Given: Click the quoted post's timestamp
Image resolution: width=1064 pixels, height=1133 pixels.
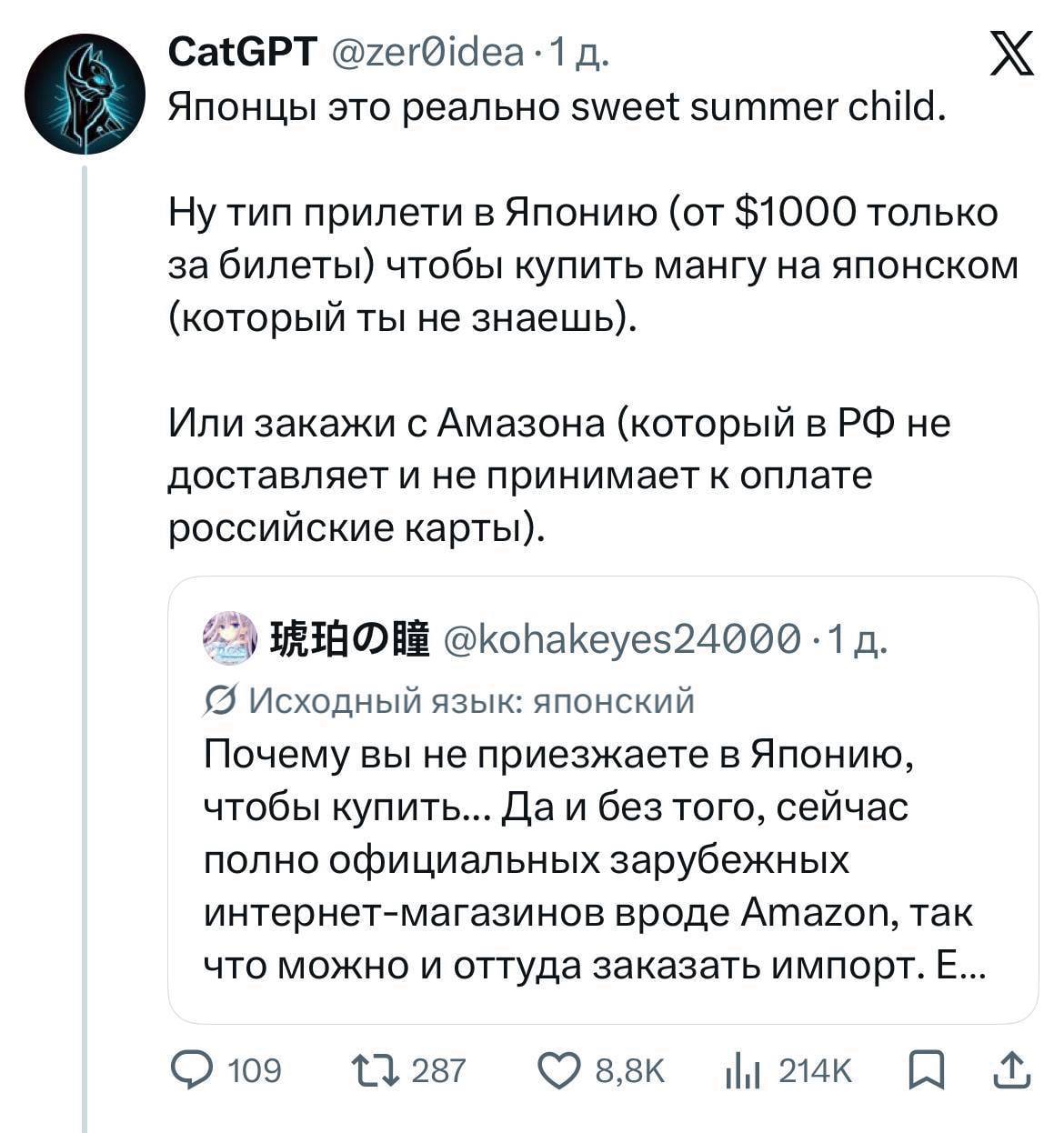Looking at the screenshot, I should (861, 640).
